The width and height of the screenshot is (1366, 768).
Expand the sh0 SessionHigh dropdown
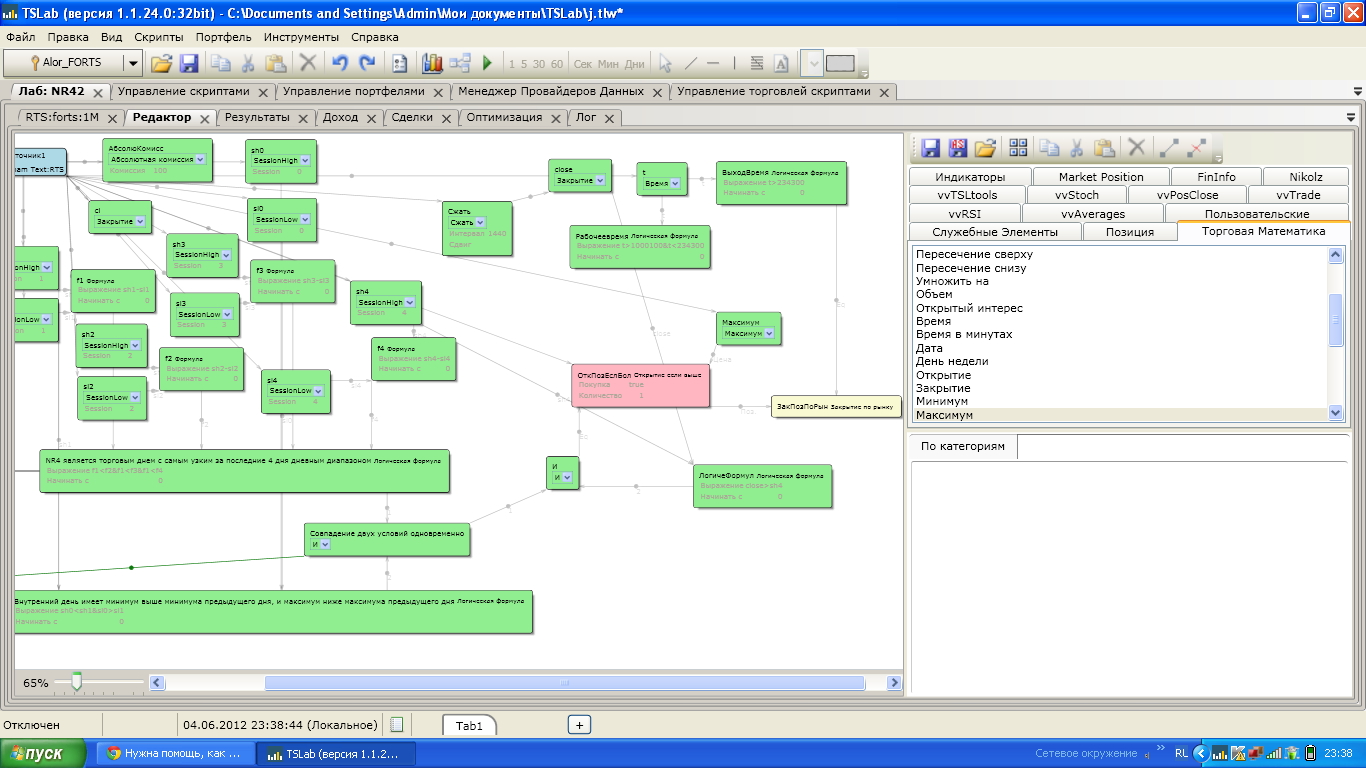click(305, 160)
